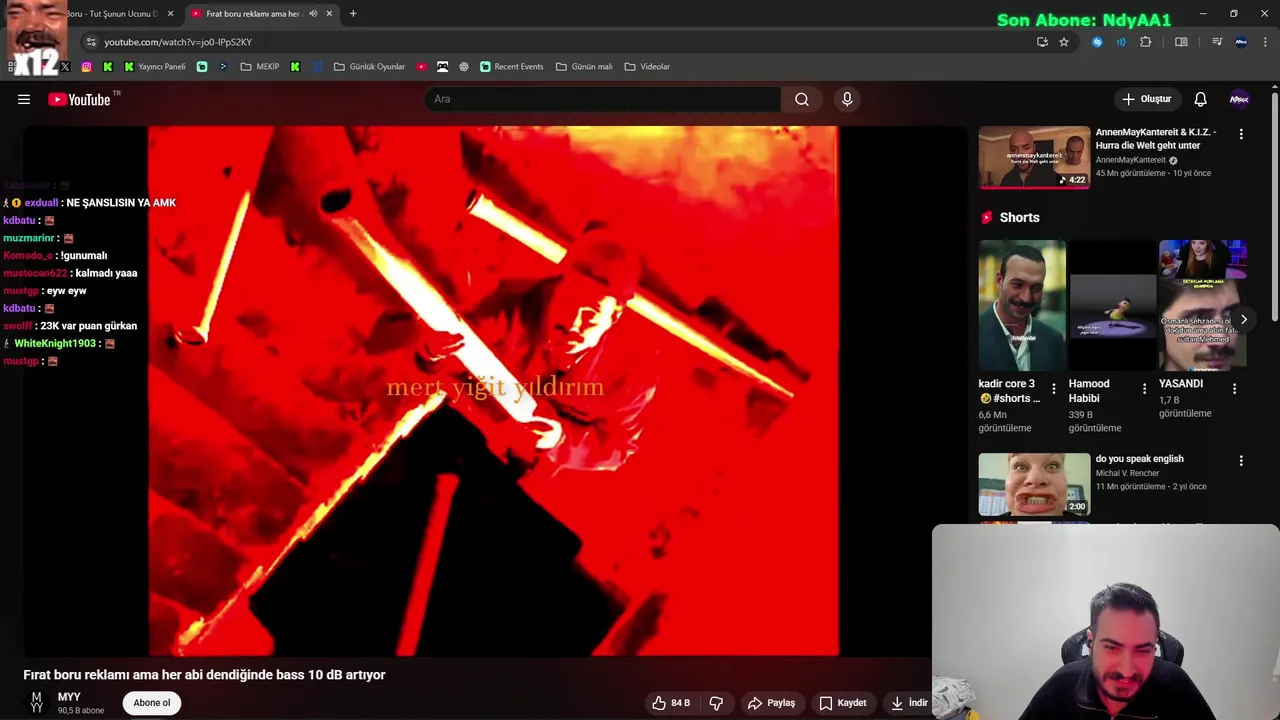Click the install app icon in address bar
The image size is (1280, 720).
click(1042, 42)
